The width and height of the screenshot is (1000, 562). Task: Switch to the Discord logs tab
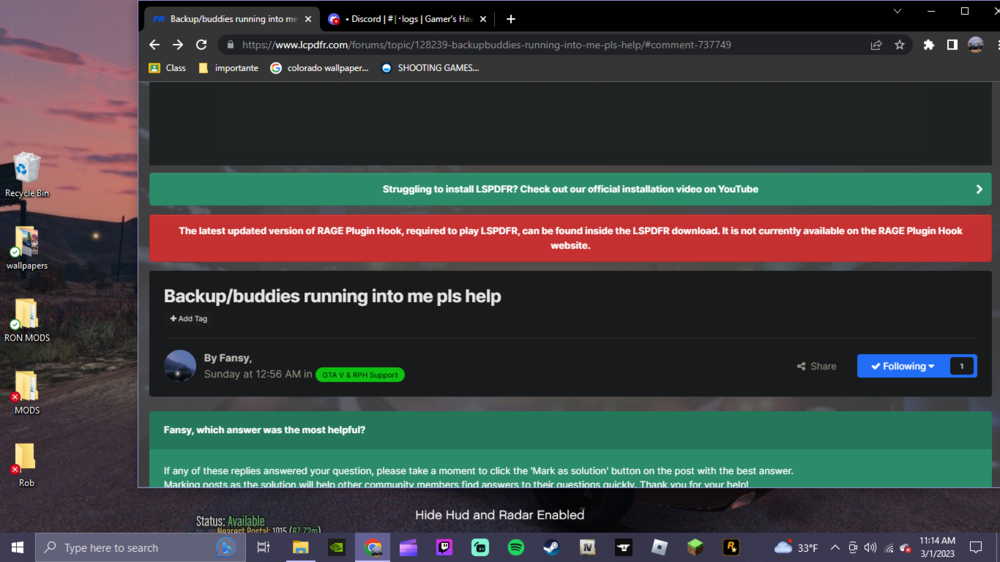[408, 19]
